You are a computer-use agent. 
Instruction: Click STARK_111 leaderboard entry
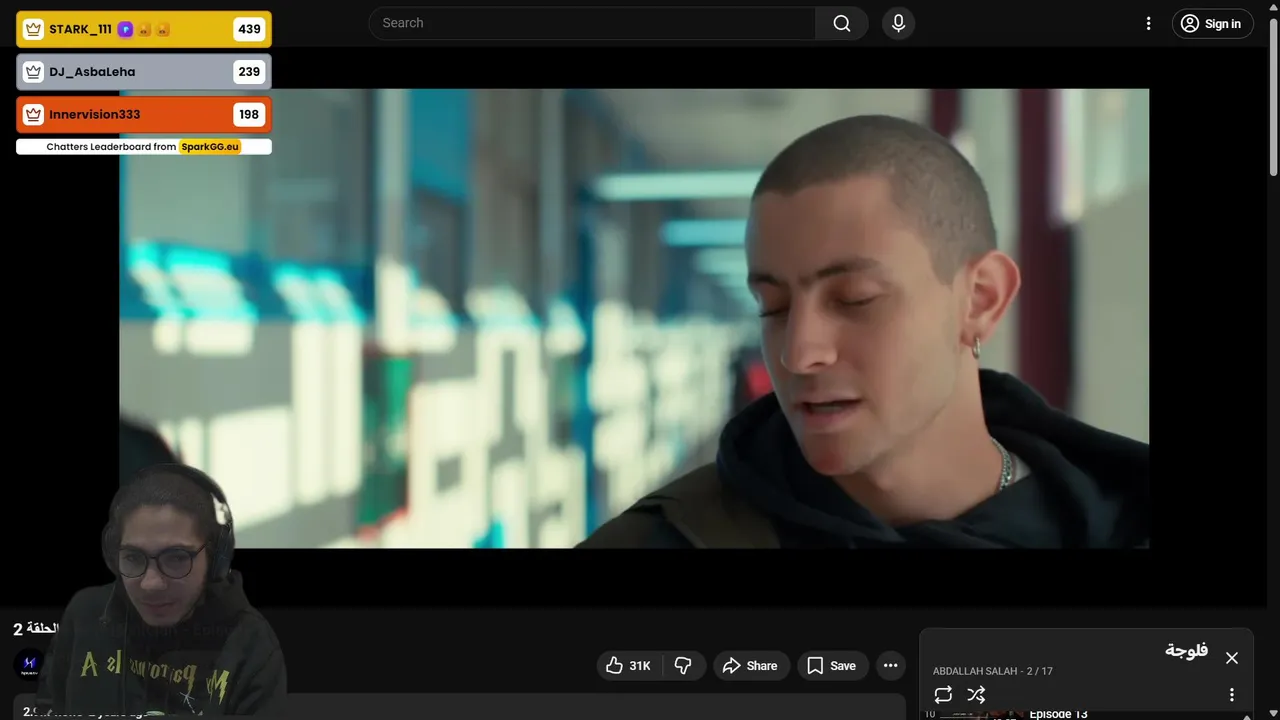coord(144,29)
